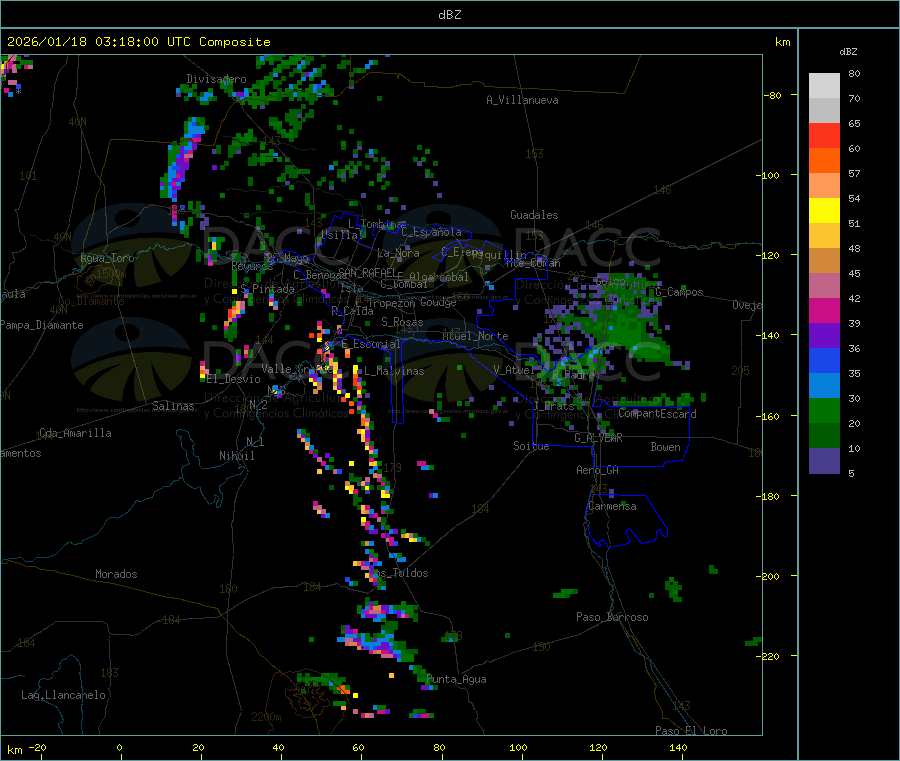Click the 140 km horizontal axis tick
The image size is (900, 761).
click(x=678, y=748)
